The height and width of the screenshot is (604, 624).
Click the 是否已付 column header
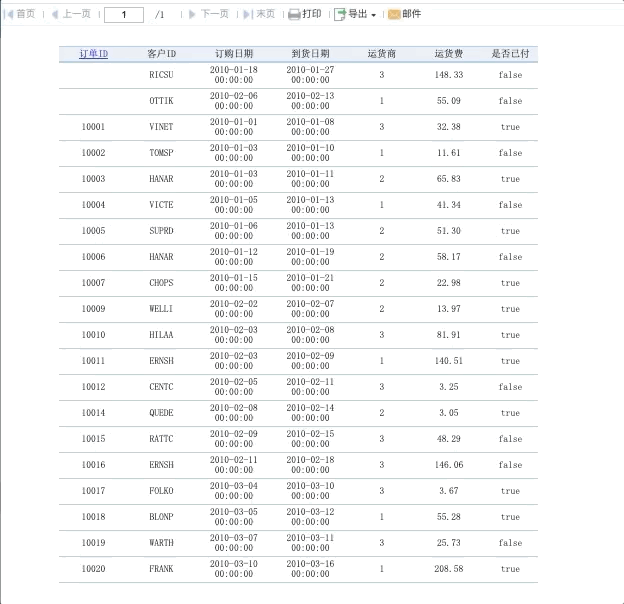click(510, 54)
